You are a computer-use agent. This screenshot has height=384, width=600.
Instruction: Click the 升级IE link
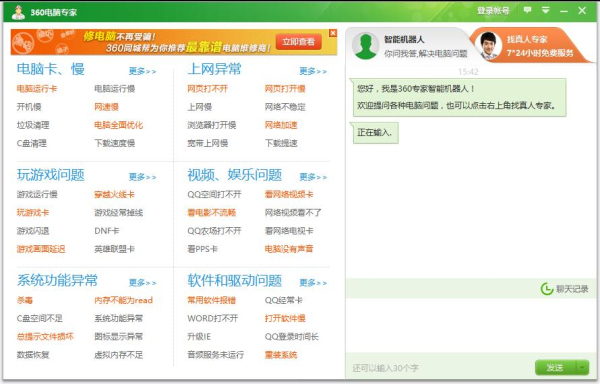[x=199, y=337]
